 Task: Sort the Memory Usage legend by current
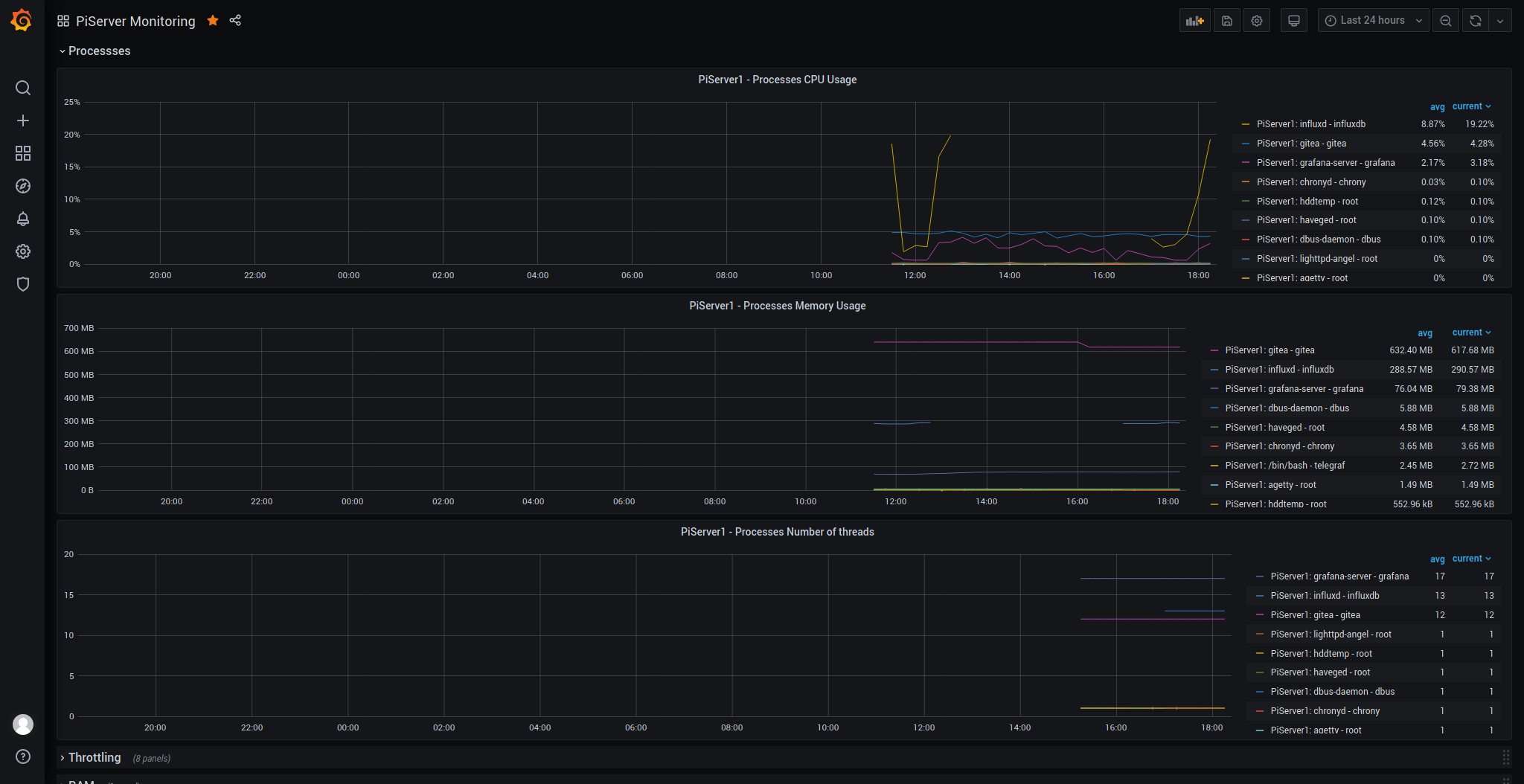click(1472, 332)
